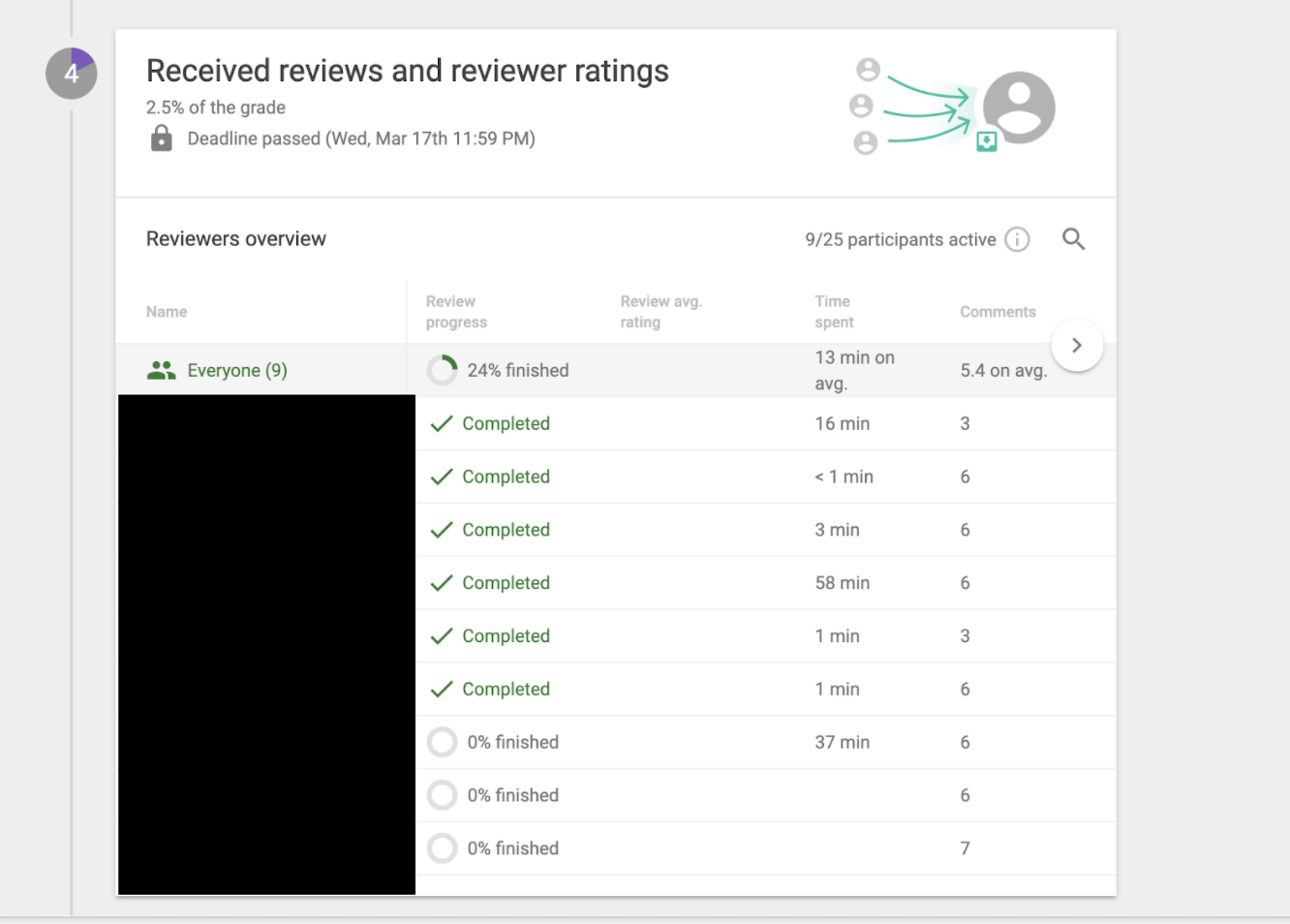Click the checkmark on the 3 min row

pyautogui.click(x=442, y=530)
